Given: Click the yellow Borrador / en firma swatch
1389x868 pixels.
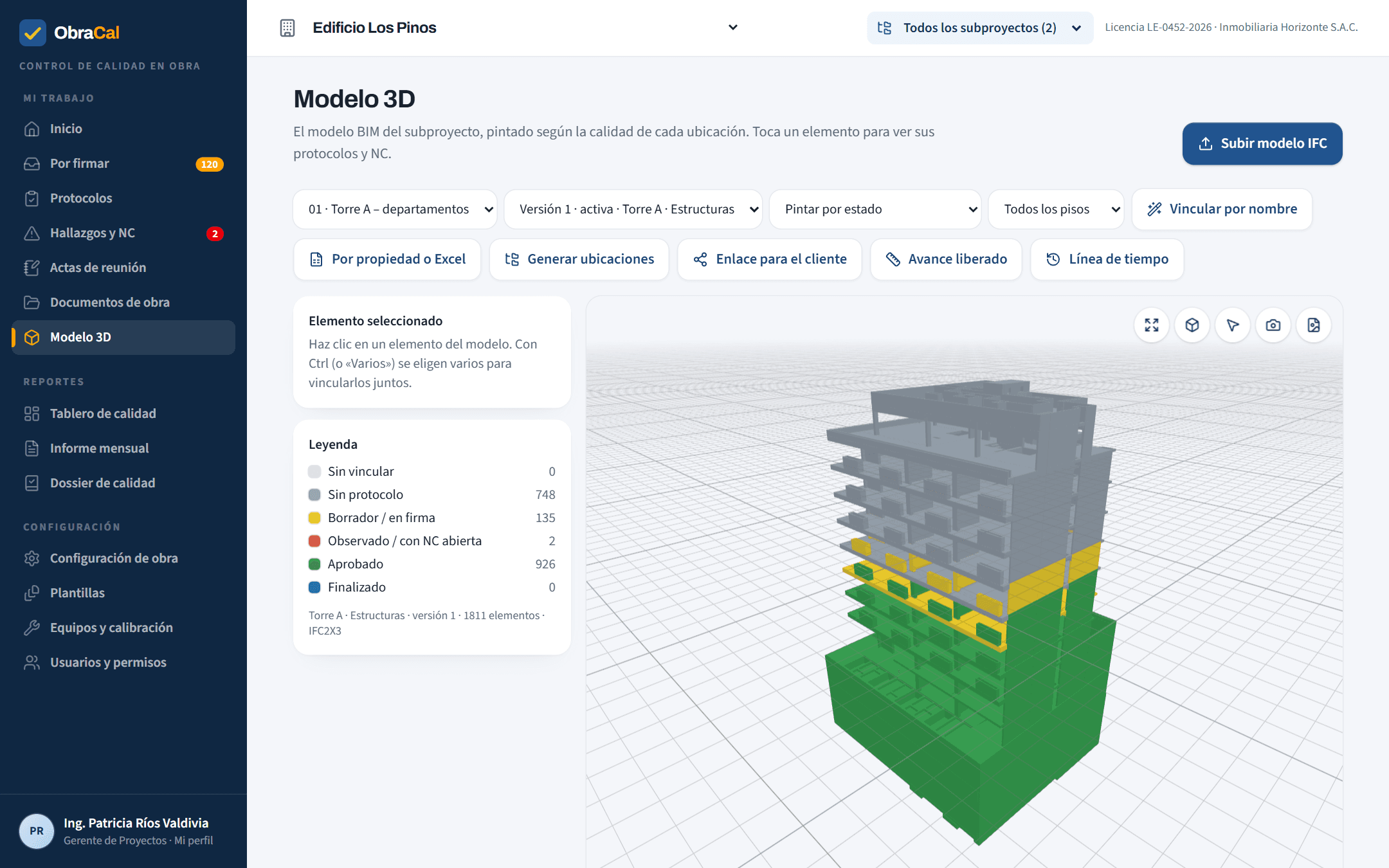Looking at the screenshot, I should click(x=314, y=518).
